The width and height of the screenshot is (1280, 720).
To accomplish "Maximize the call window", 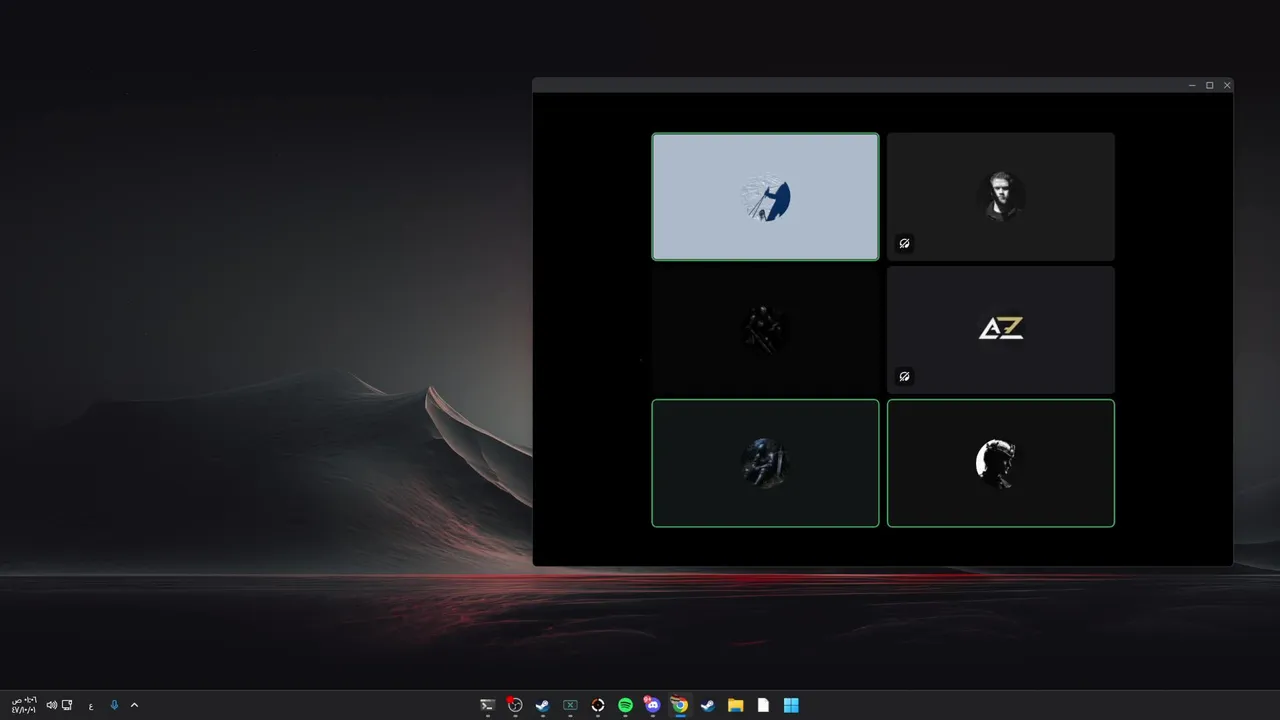I will (x=1209, y=85).
